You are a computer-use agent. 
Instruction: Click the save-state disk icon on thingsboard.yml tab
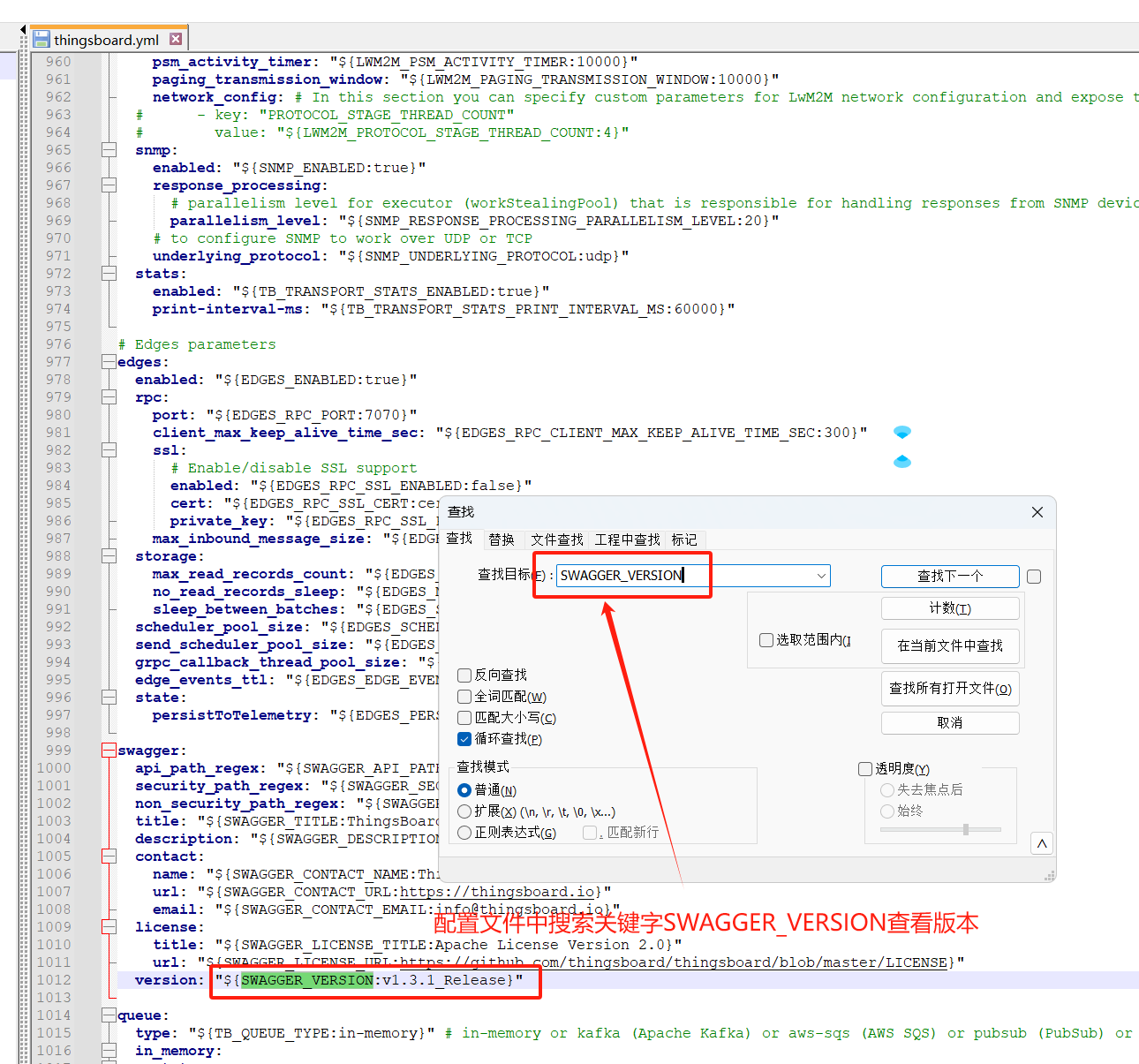pos(41,40)
